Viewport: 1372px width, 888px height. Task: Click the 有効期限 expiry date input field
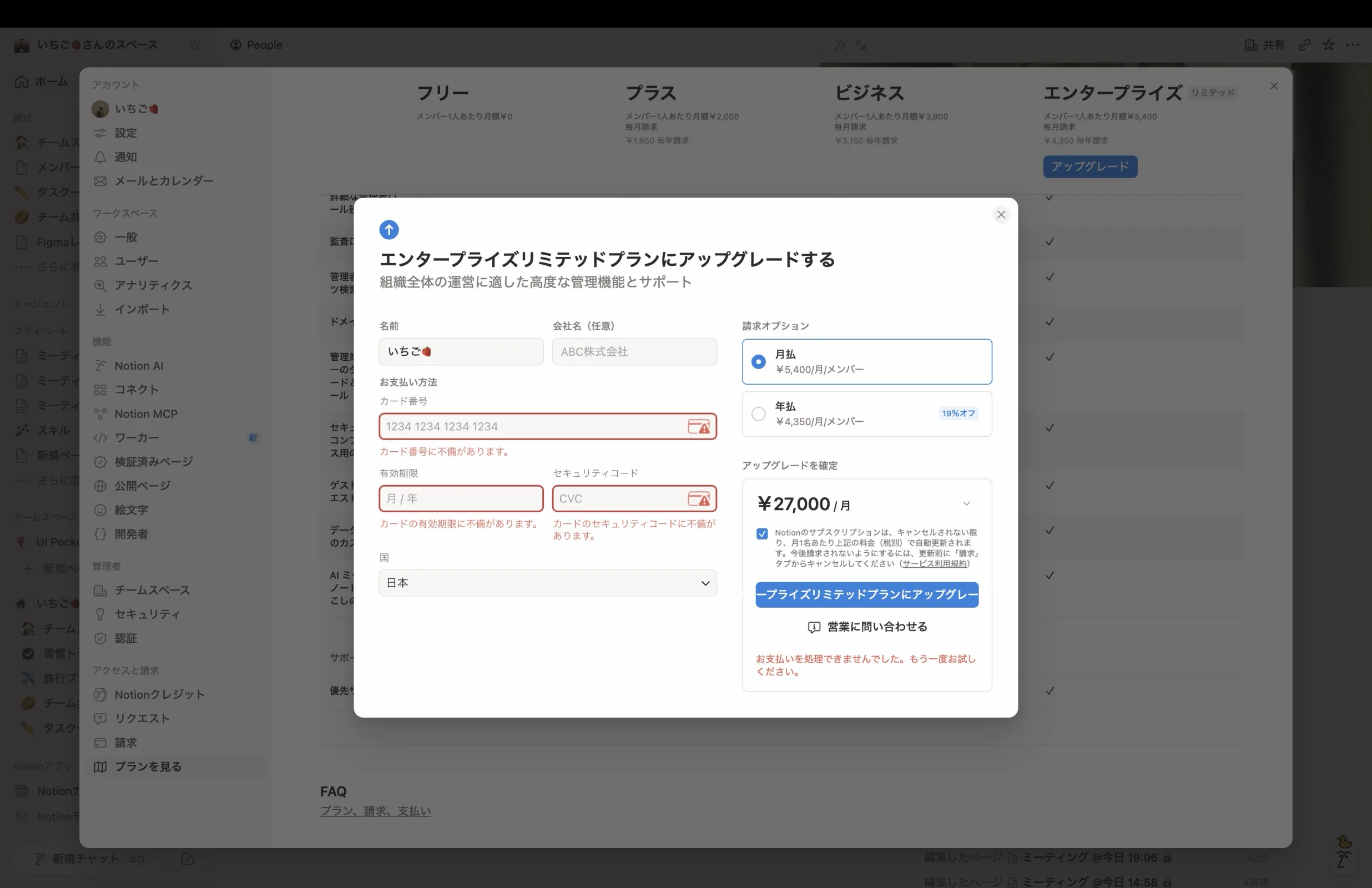[461, 499]
